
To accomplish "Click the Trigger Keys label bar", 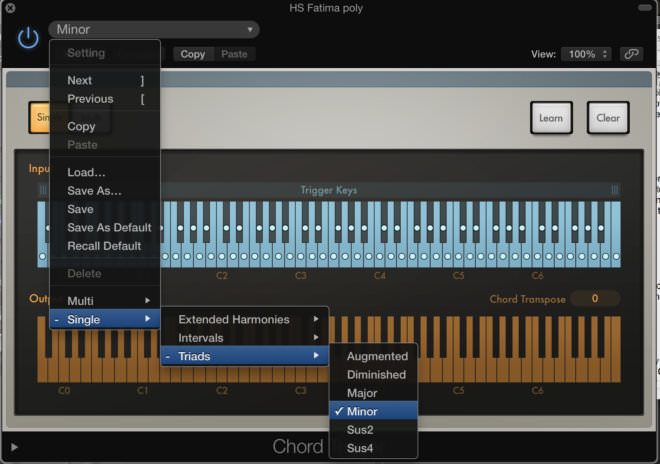I will tap(329, 190).
